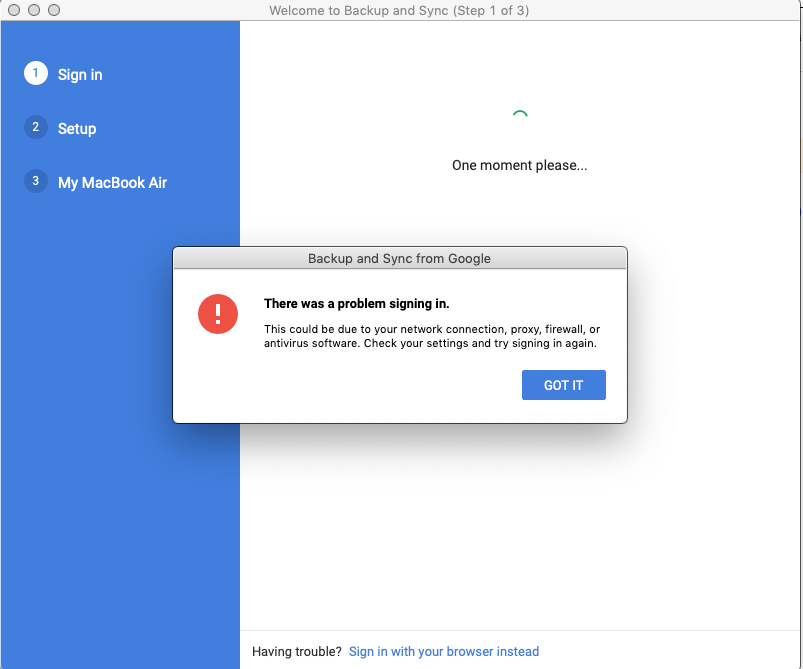Viewport: 803px width, 669px height.
Task: Click the GOT IT button
Action: click(563, 385)
